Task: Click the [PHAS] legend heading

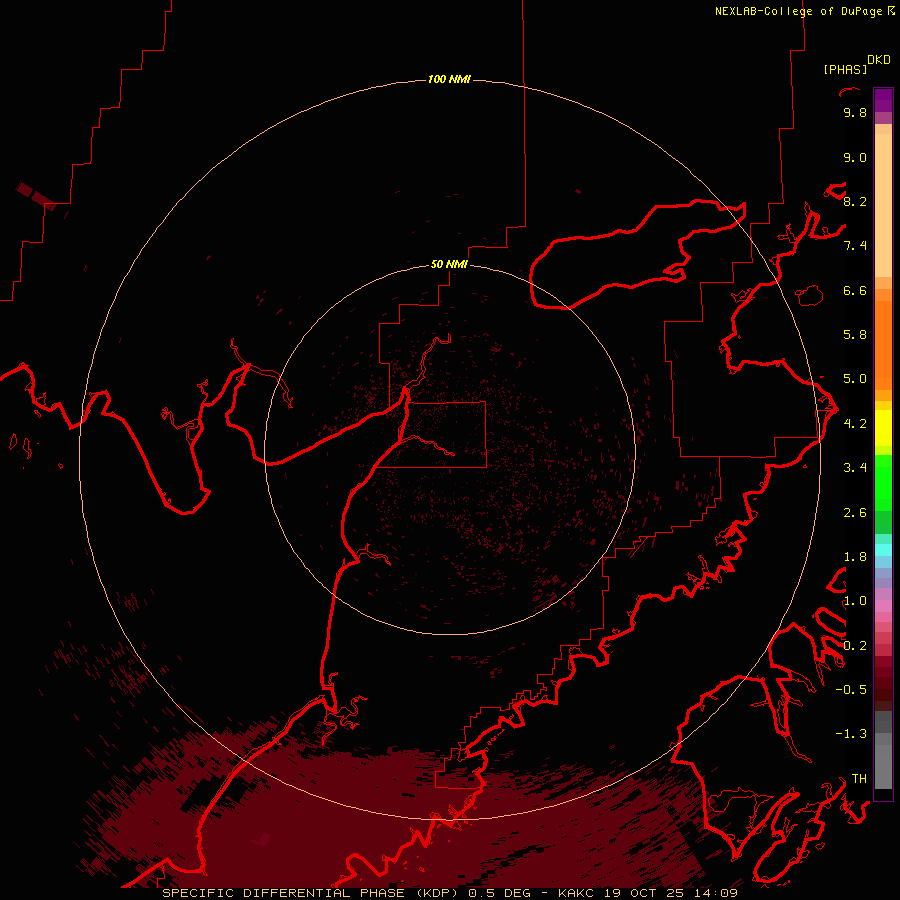Action: 845,69
